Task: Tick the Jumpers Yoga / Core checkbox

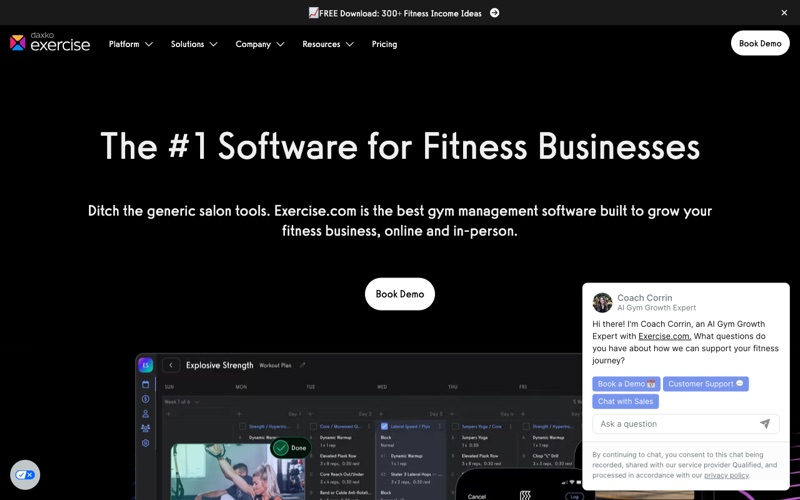Action: 455,426
